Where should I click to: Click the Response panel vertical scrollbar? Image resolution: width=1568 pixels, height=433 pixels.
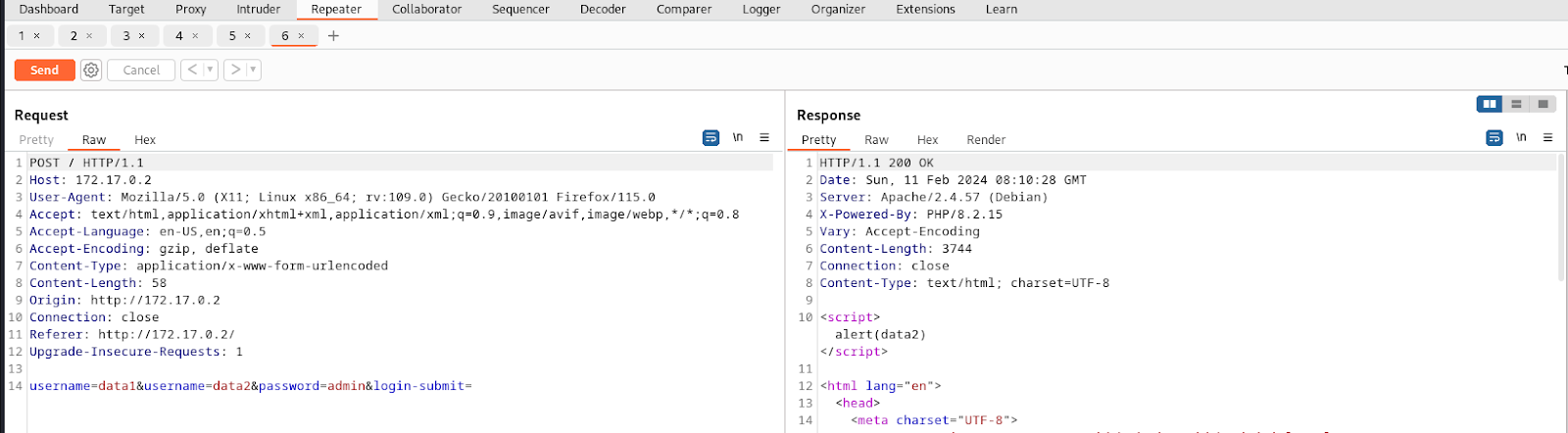(x=1562, y=217)
